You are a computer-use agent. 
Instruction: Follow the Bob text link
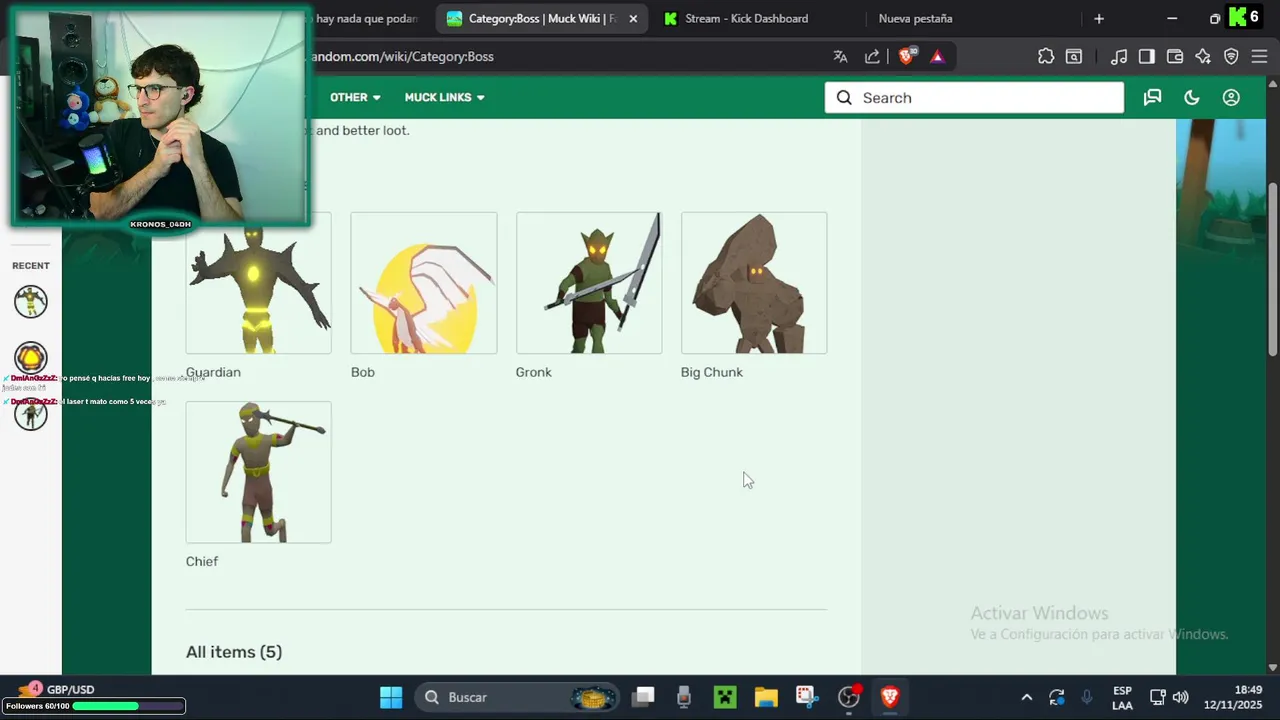click(363, 372)
